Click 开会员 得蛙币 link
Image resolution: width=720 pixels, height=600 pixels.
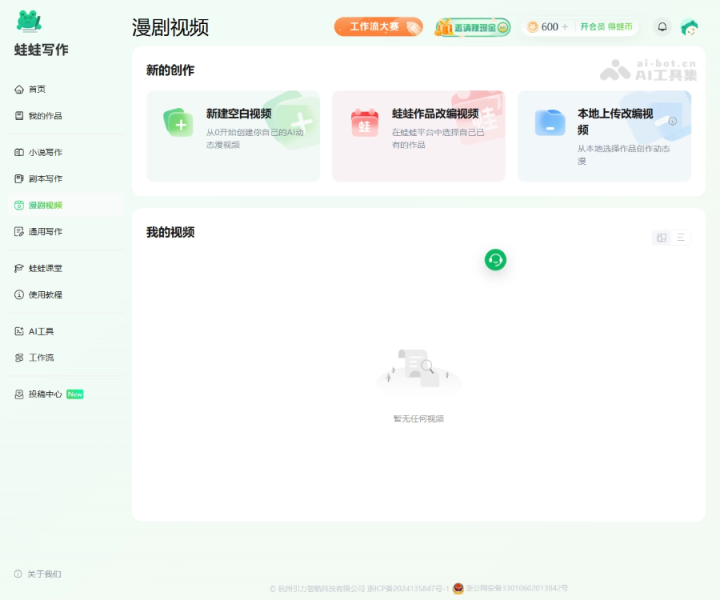click(x=606, y=27)
